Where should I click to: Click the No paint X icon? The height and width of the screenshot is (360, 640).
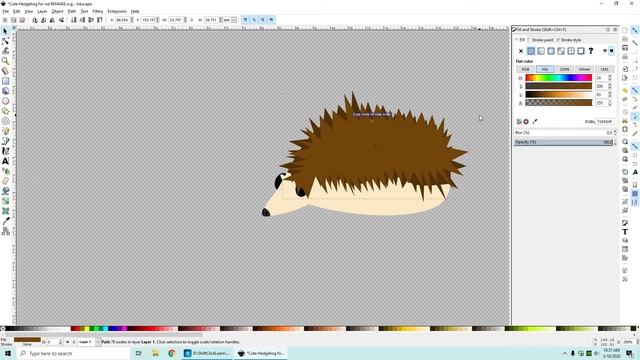pos(521,51)
